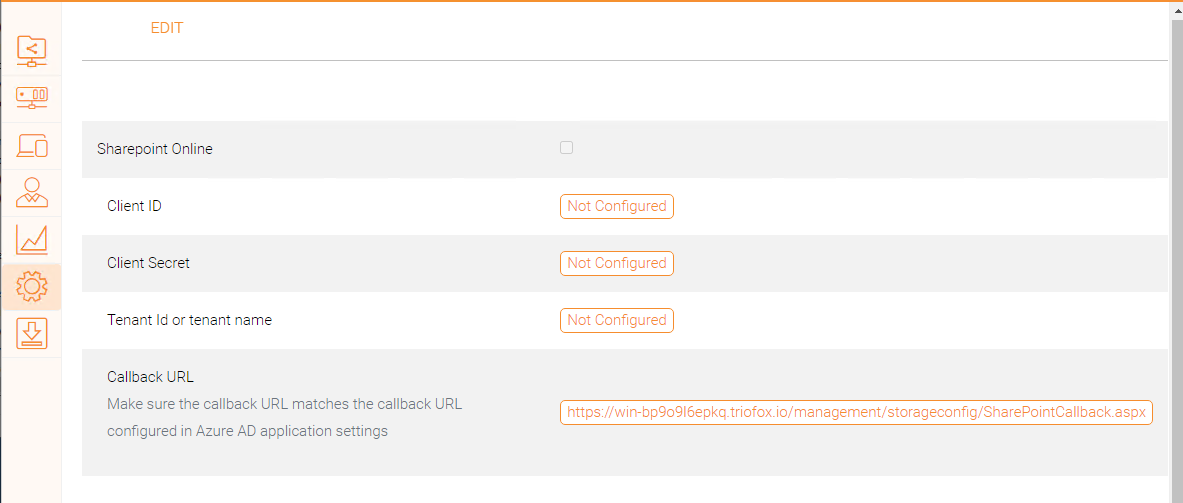Open the devices sidebar icon
1183x503 pixels.
(32, 145)
